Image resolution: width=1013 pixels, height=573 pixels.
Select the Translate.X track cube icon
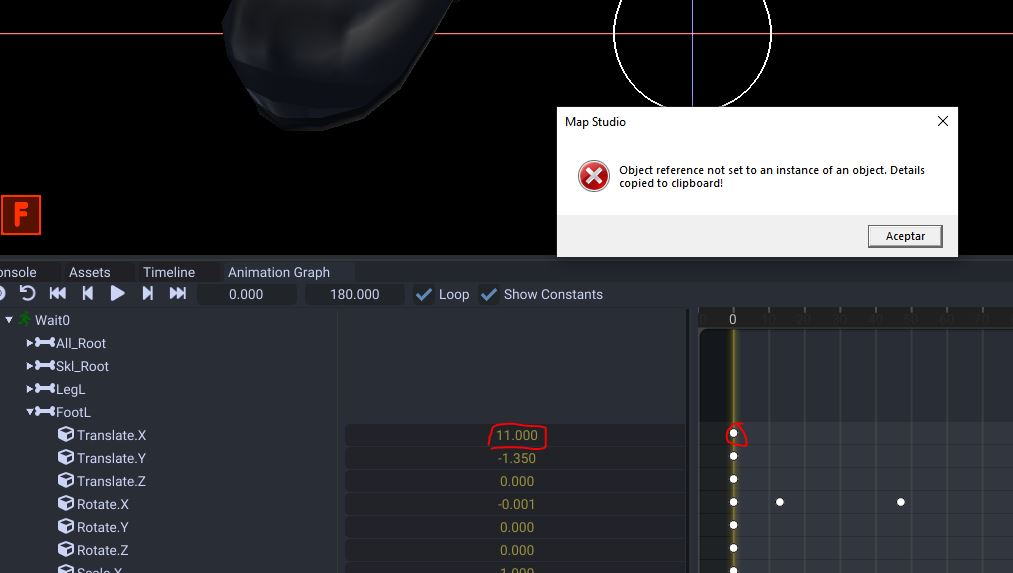pyautogui.click(x=66, y=434)
